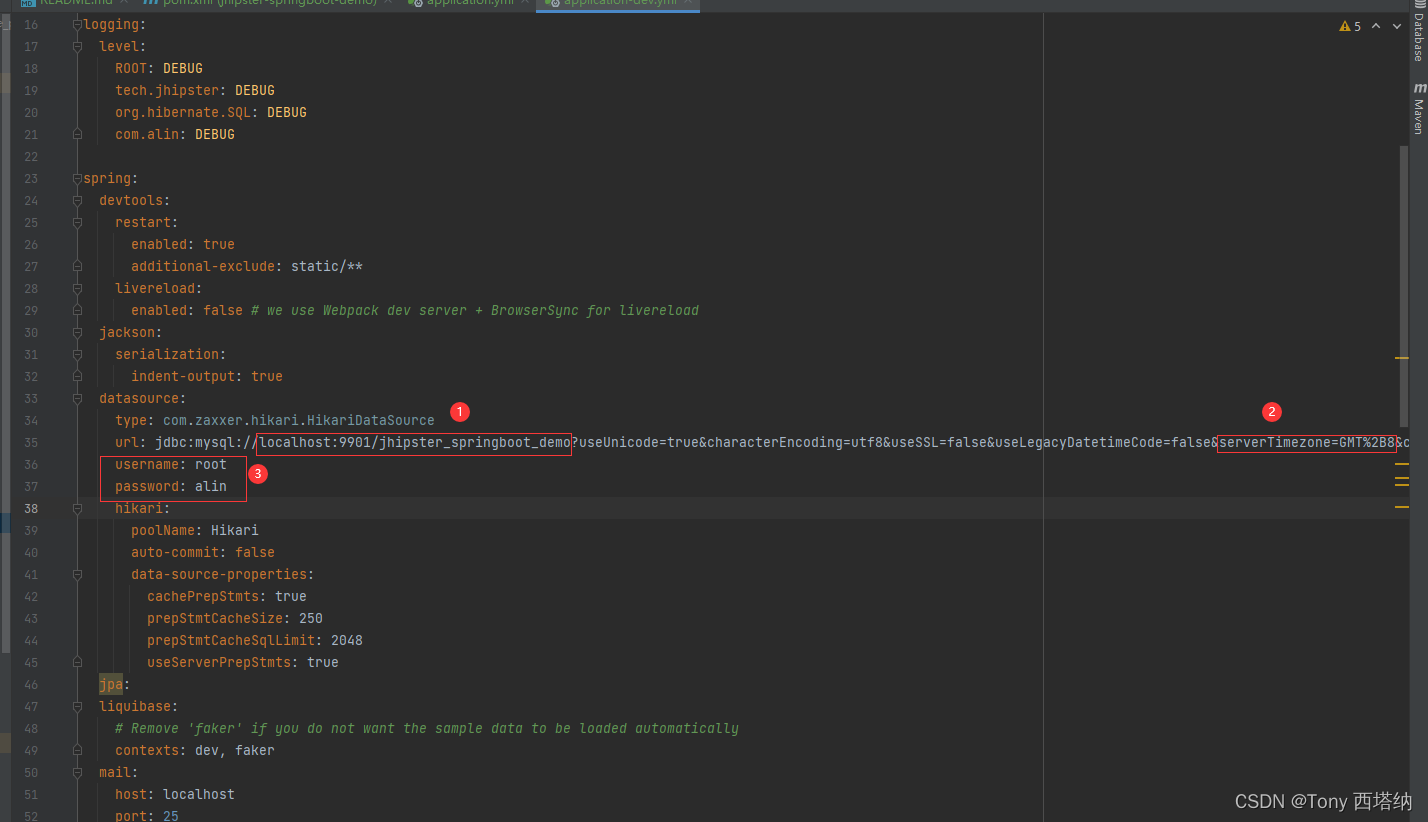This screenshot has width=1428, height=822.
Task: Click line number 38 in gutter
Action: [30, 509]
